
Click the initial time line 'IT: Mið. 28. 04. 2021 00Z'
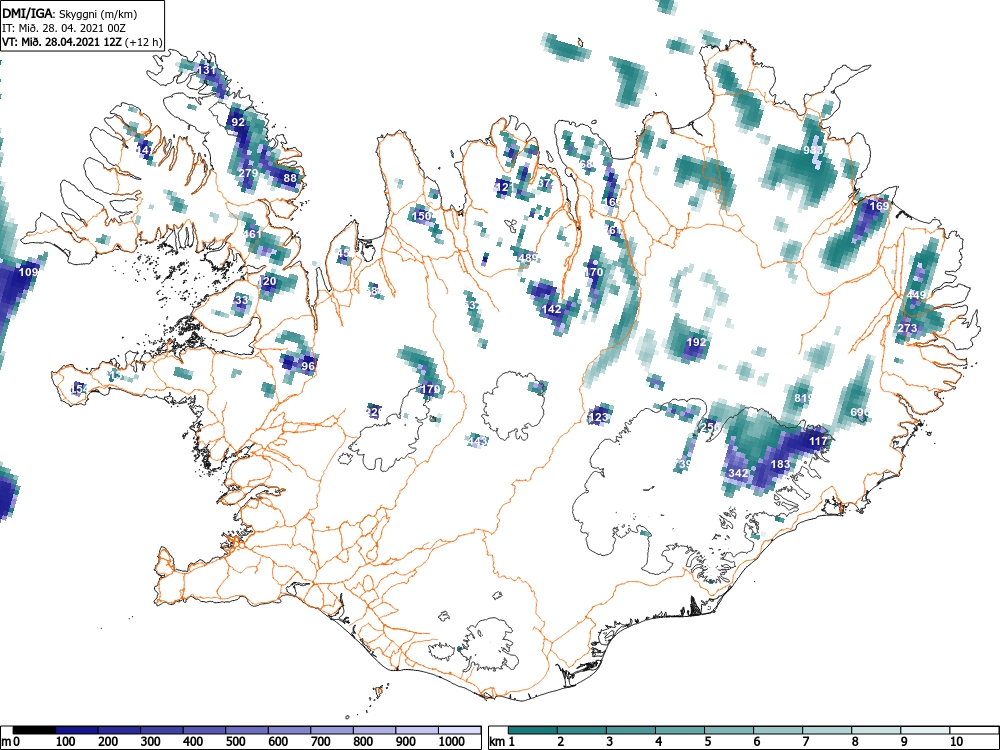point(64,28)
